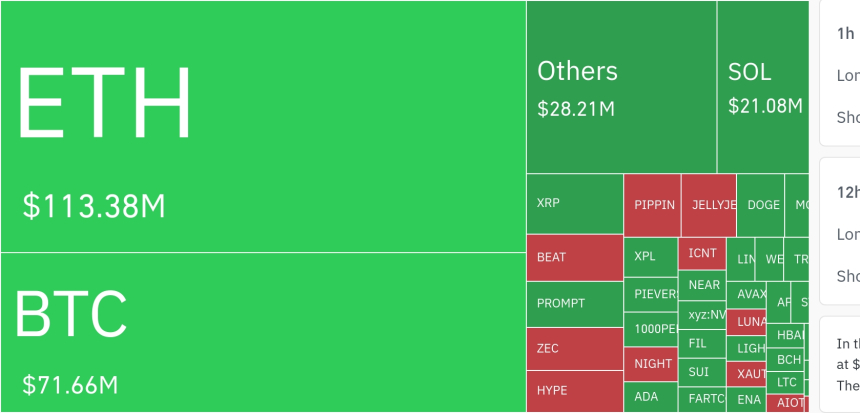Viewport: 860px width, 413px height.
Task: Click the red NIGHT tile
Action: 651,364
